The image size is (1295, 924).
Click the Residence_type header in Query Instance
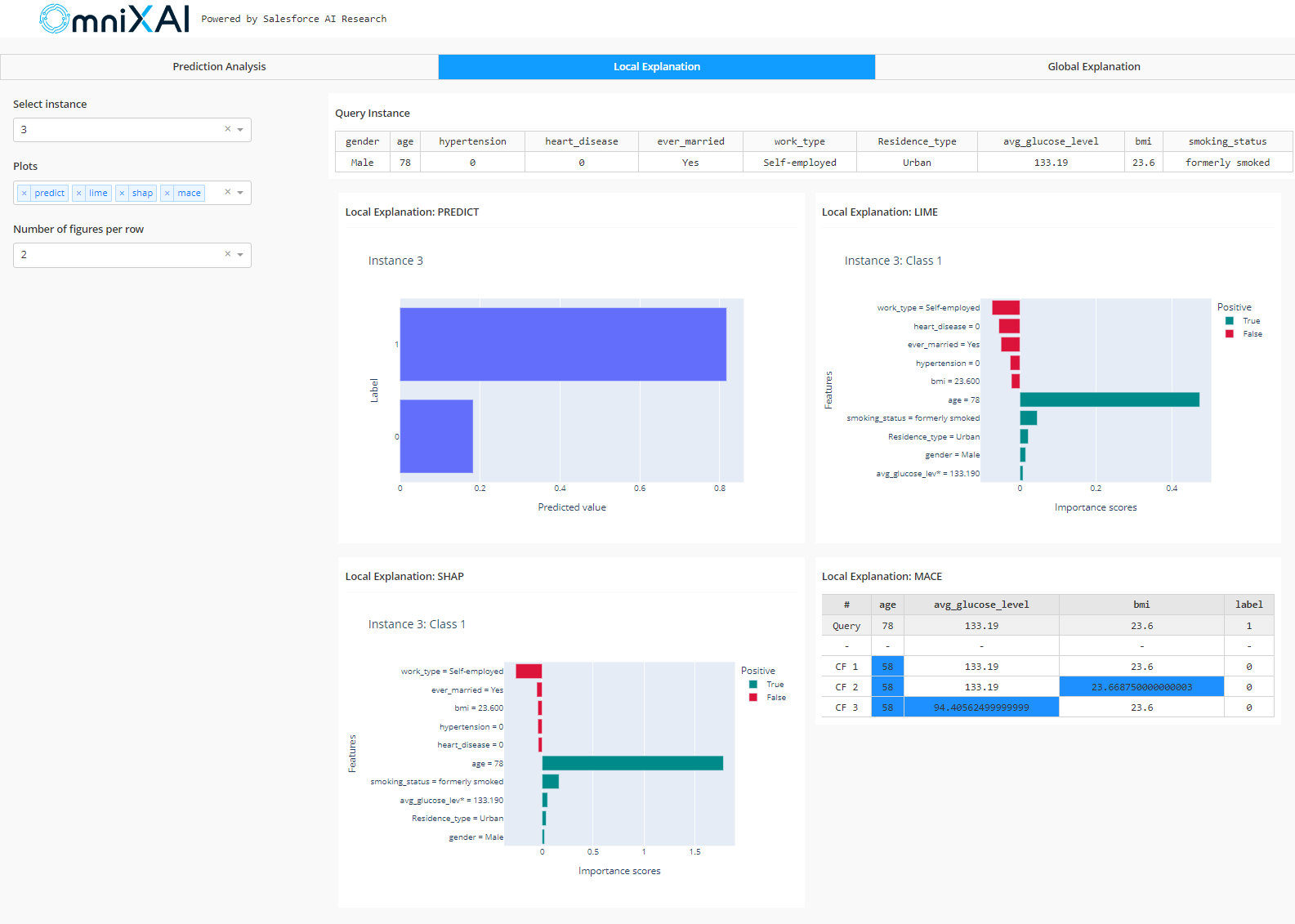(x=917, y=141)
